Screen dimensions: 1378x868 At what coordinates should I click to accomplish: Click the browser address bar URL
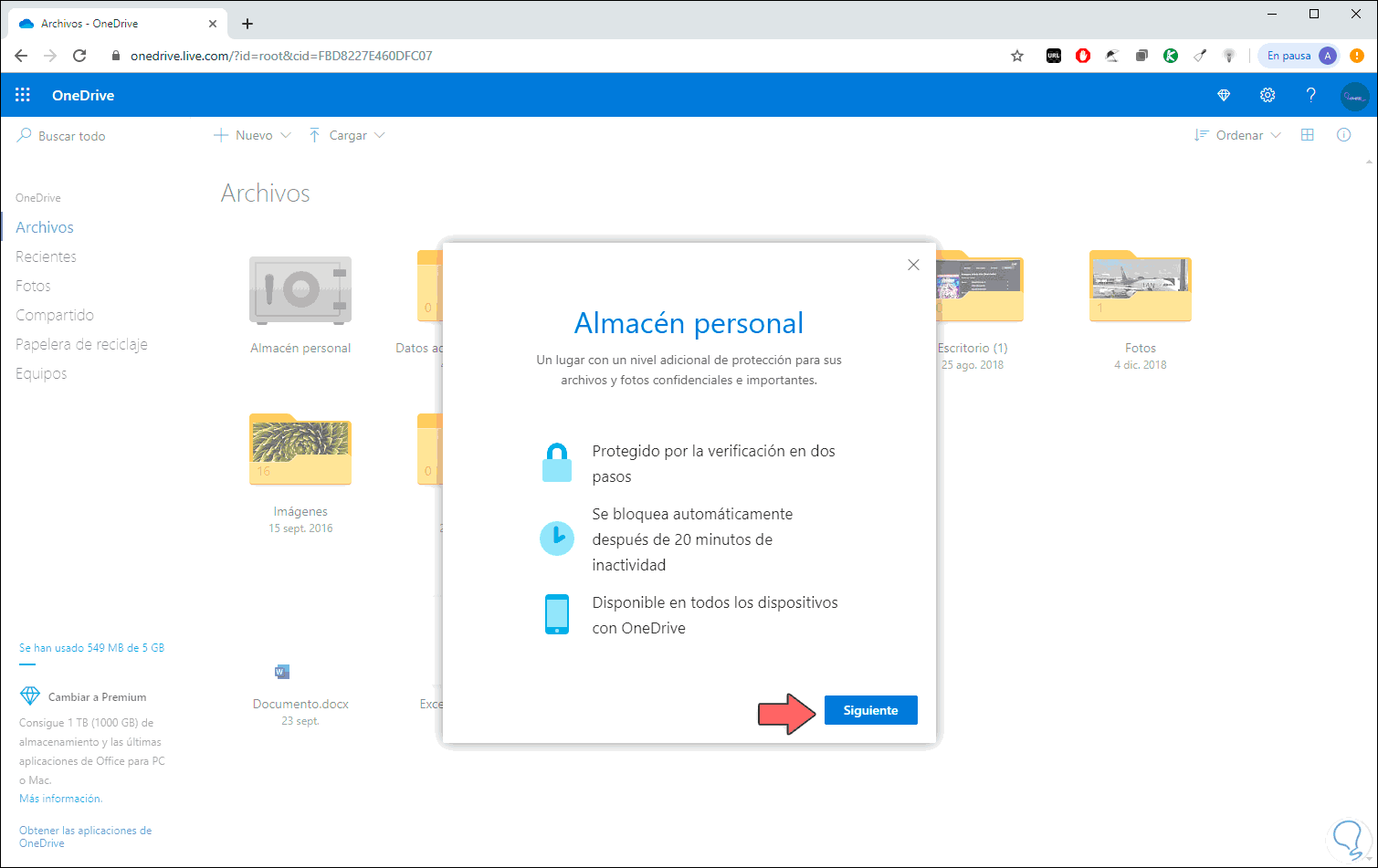[x=281, y=56]
